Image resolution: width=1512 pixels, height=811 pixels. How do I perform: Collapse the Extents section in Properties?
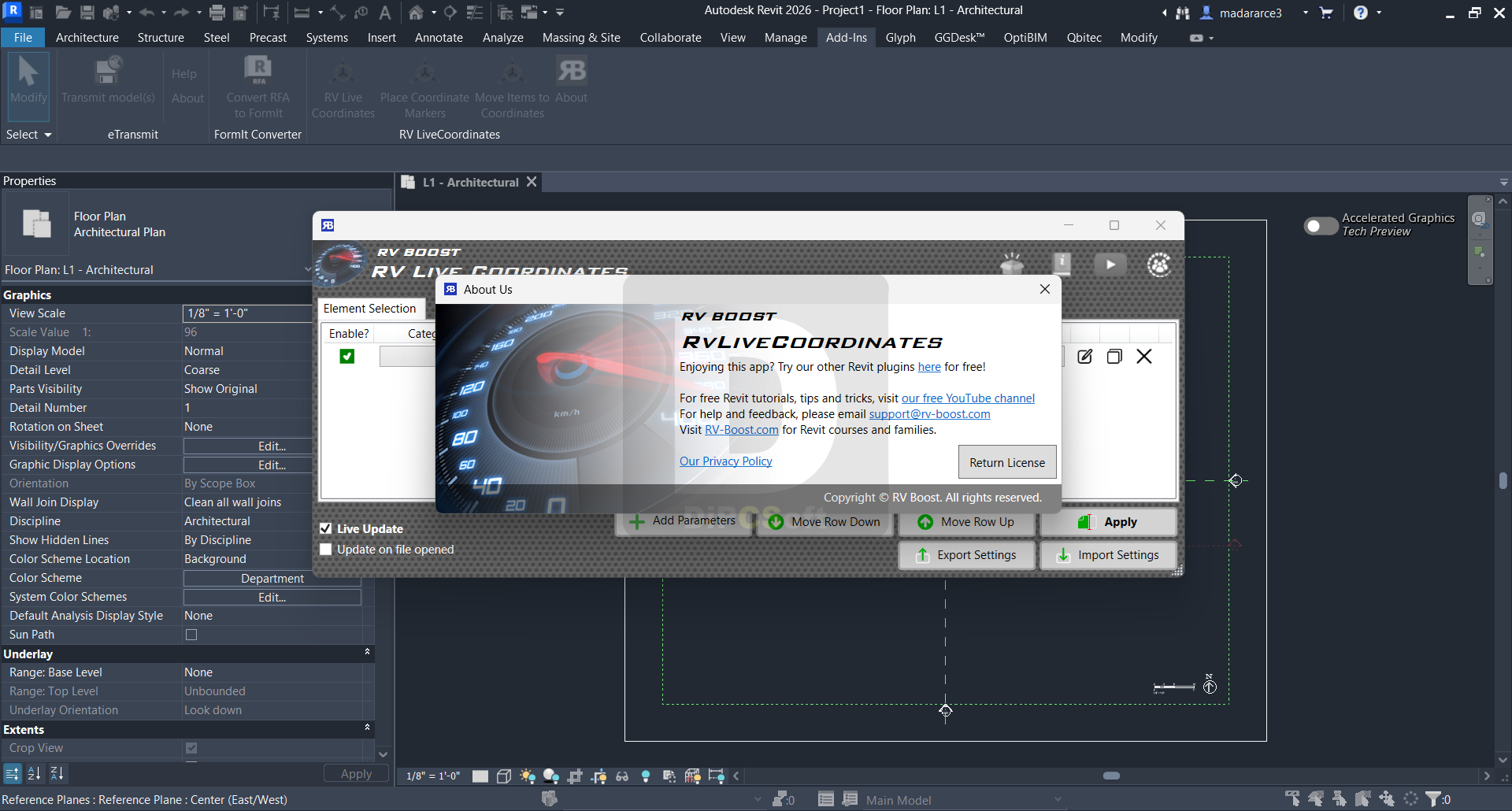coord(367,728)
